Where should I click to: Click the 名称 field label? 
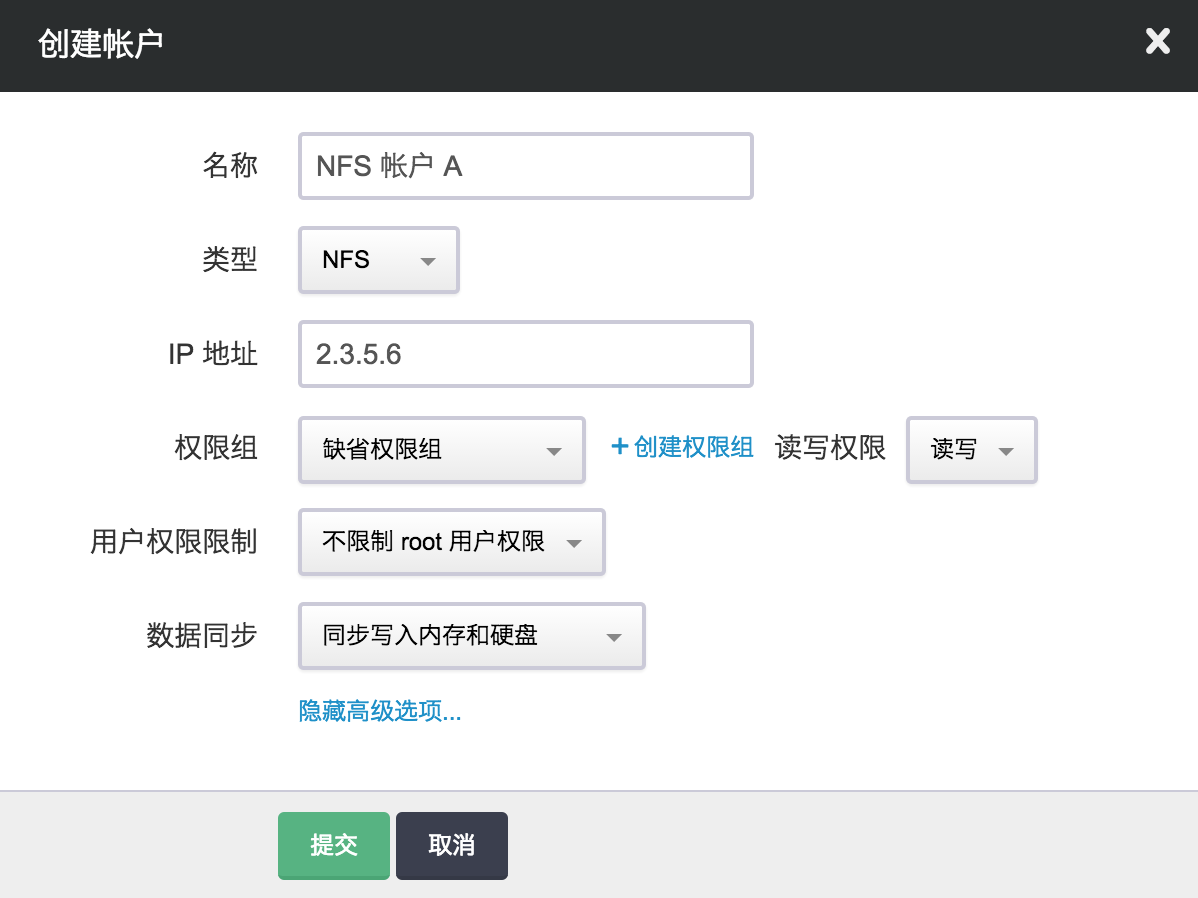230,166
